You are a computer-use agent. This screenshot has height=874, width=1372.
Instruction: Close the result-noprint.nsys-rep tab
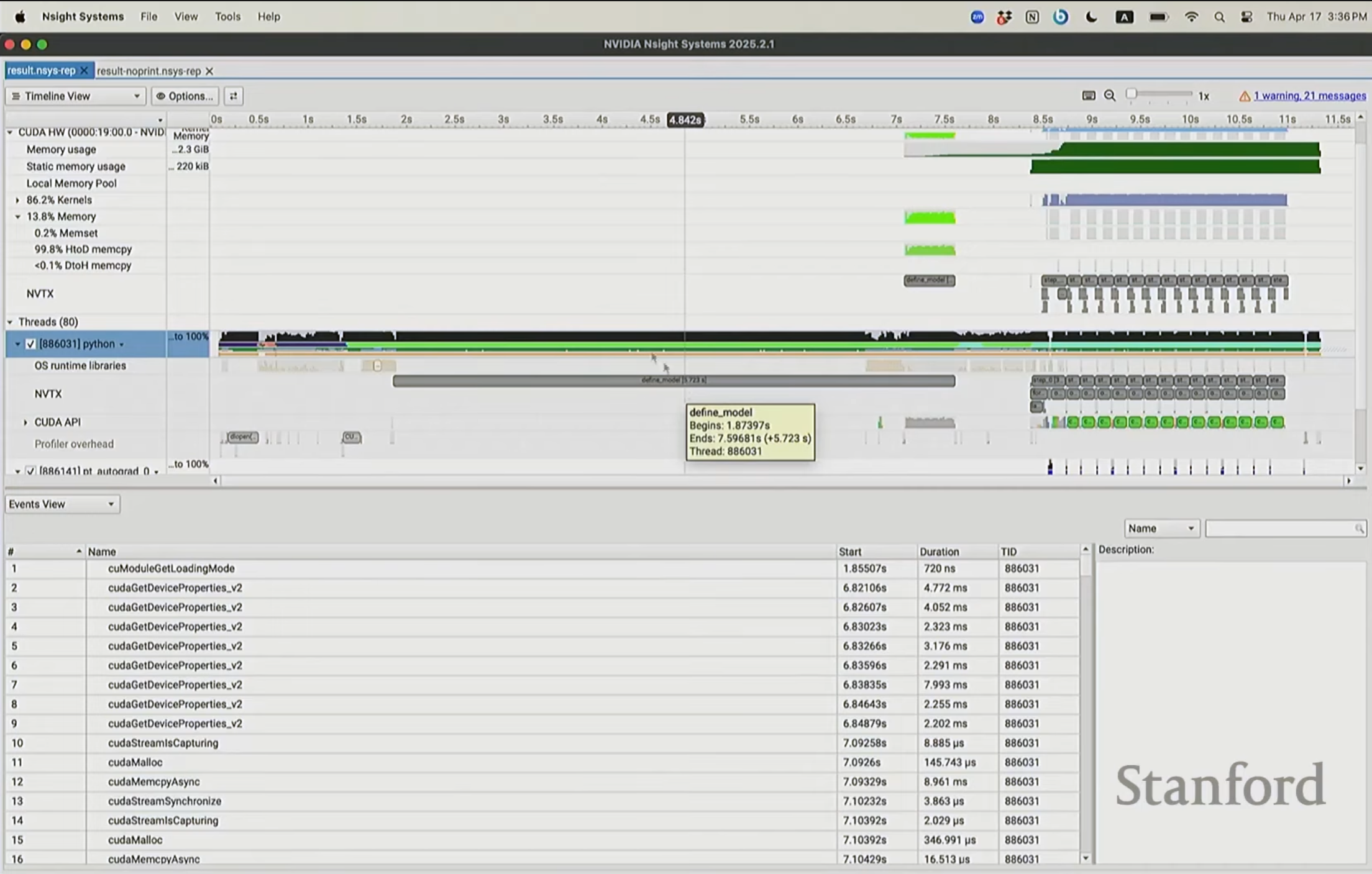tap(209, 71)
